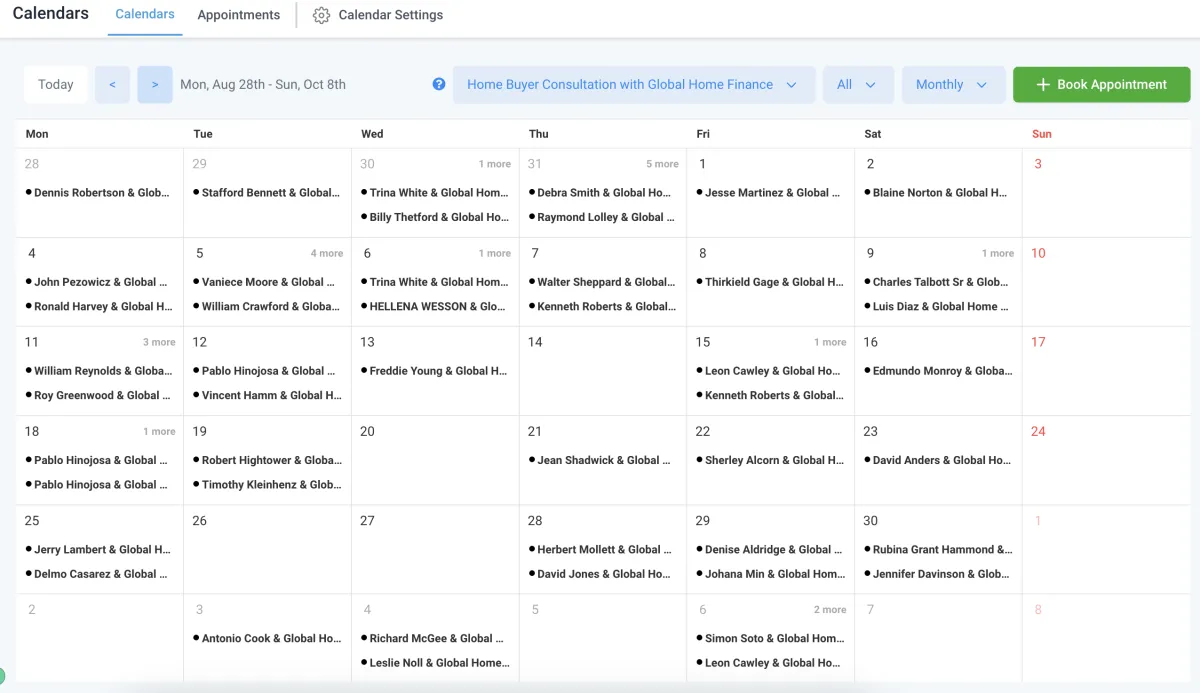Open Jennifer Davinson appointment

938,574
